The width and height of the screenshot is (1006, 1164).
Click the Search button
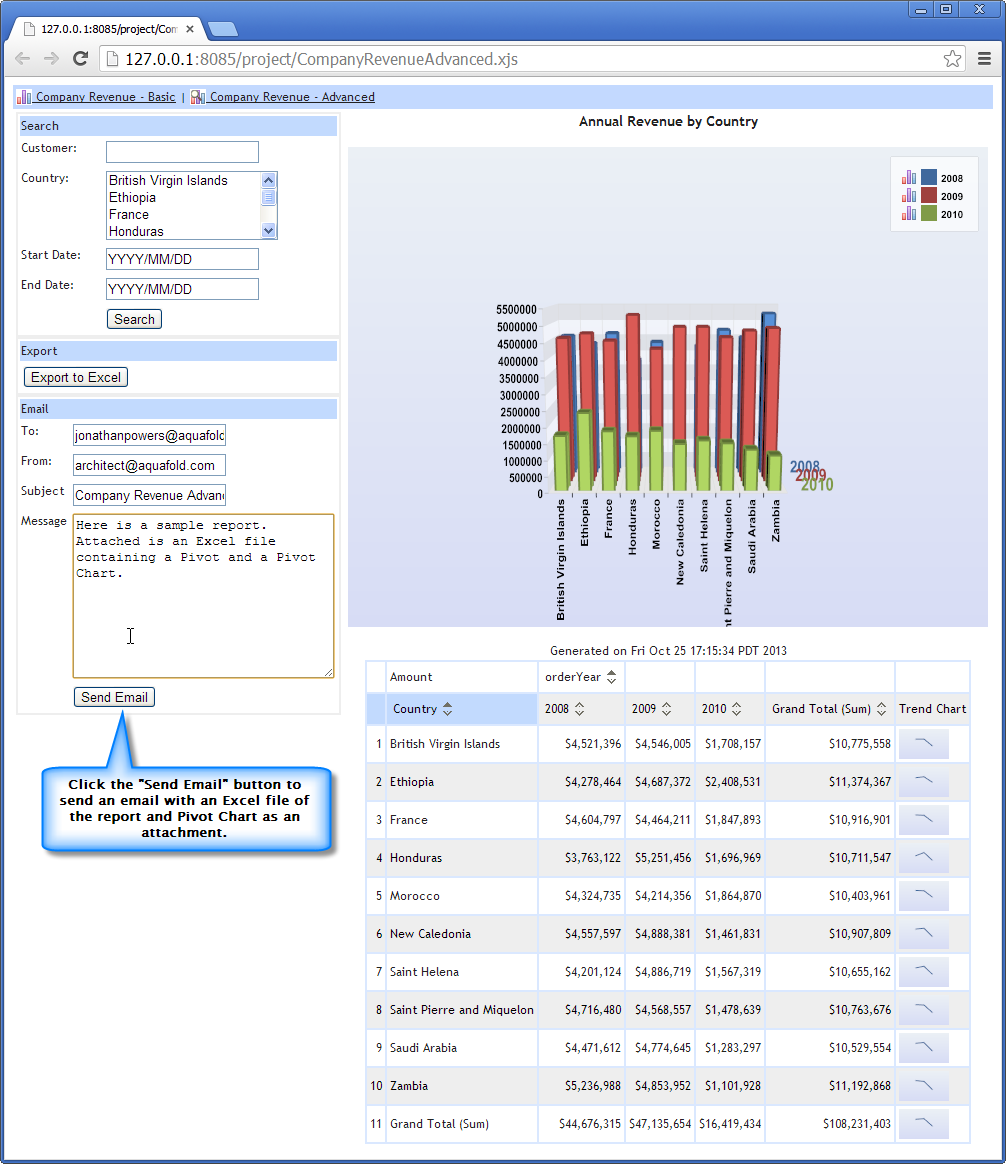(x=134, y=319)
